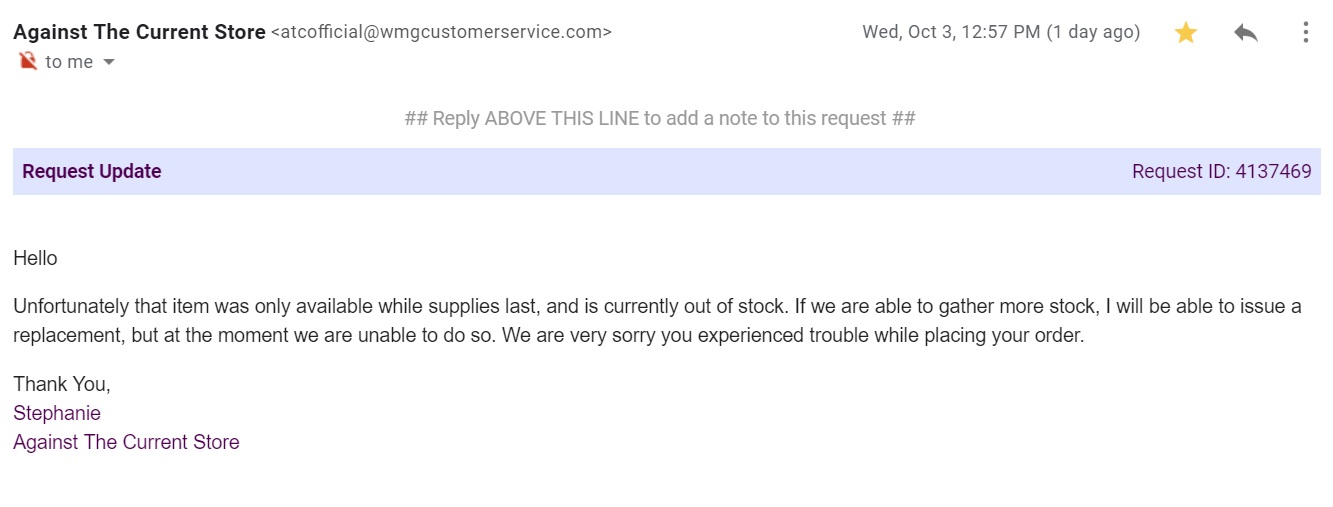The height and width of the screenshot is (507, 1333).
Task: Click the reply arrow icon
Action: coord(1246,33)
